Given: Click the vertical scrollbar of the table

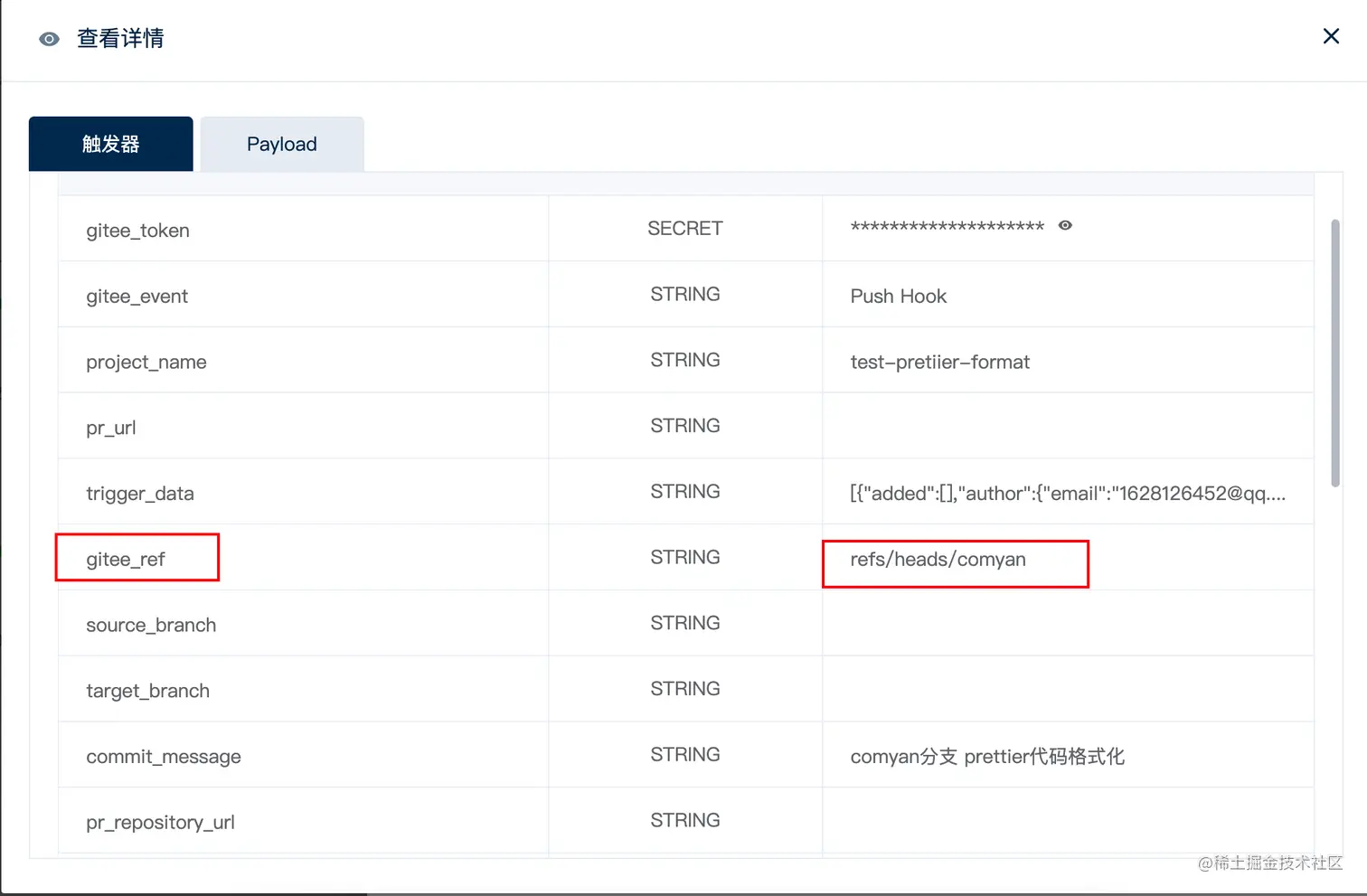Looking at the screenshot, I should click(1335, 353).
